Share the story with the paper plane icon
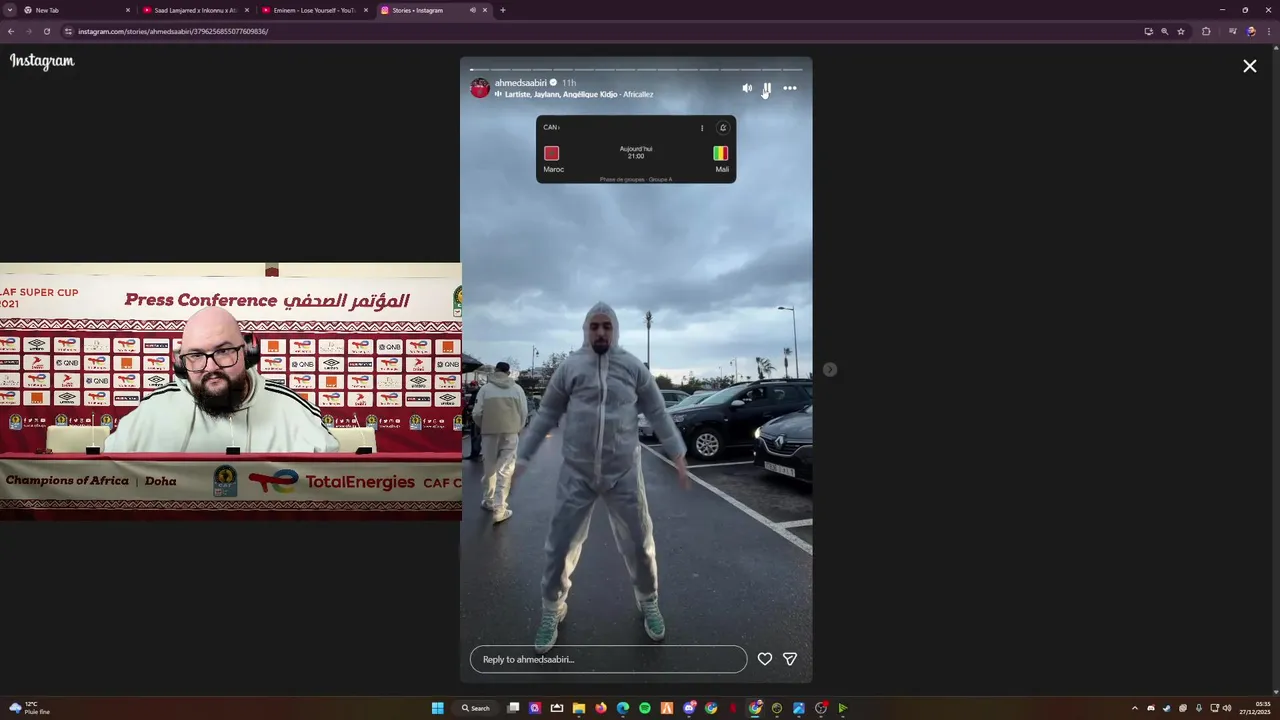Image resolution: width=1280 pixels, height=720 pixels. point(790,659)
